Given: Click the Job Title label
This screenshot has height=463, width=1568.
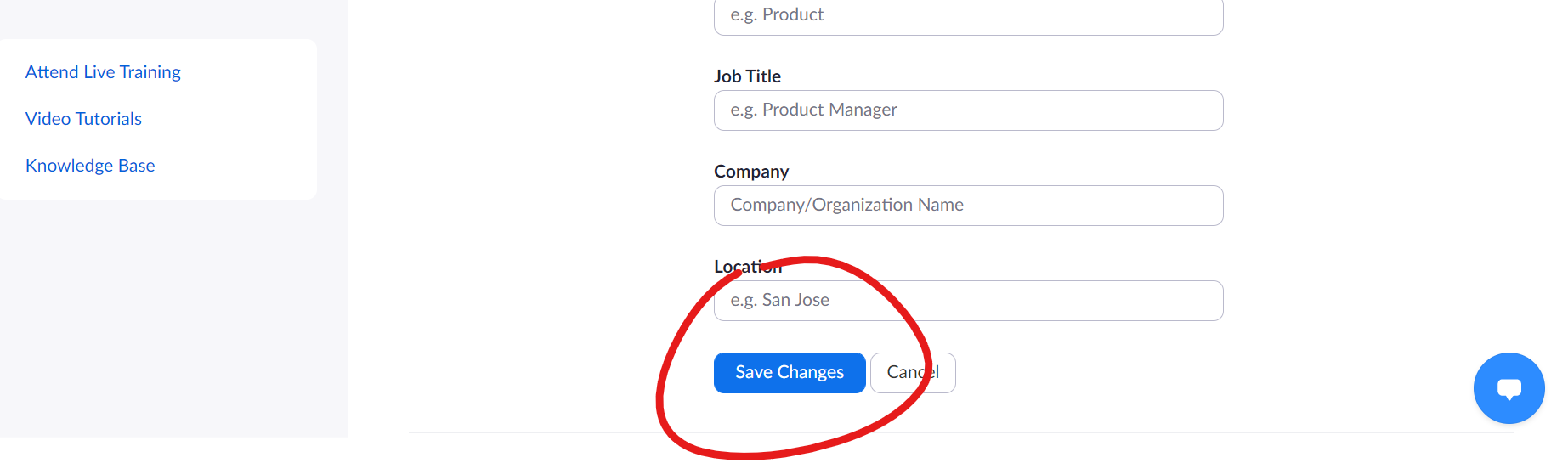Looking at the screenshot, I should click(747, 76).
